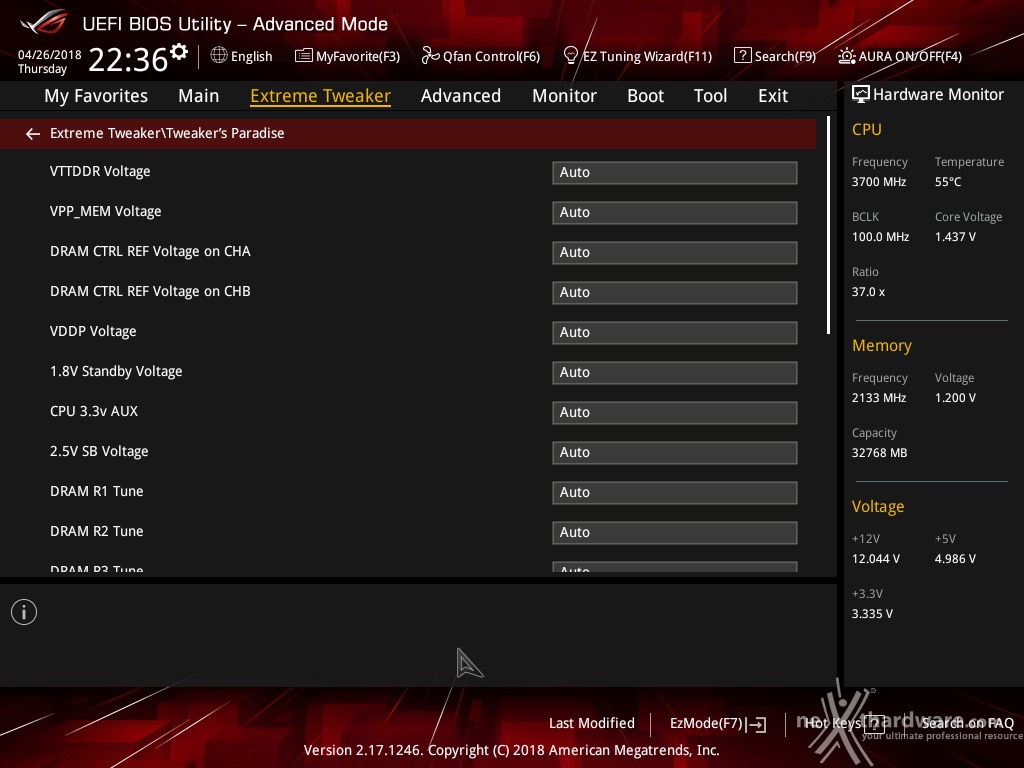
Task: Launch EZ Tuning Wizard lightbulb icon
Action: coord(570,56)
